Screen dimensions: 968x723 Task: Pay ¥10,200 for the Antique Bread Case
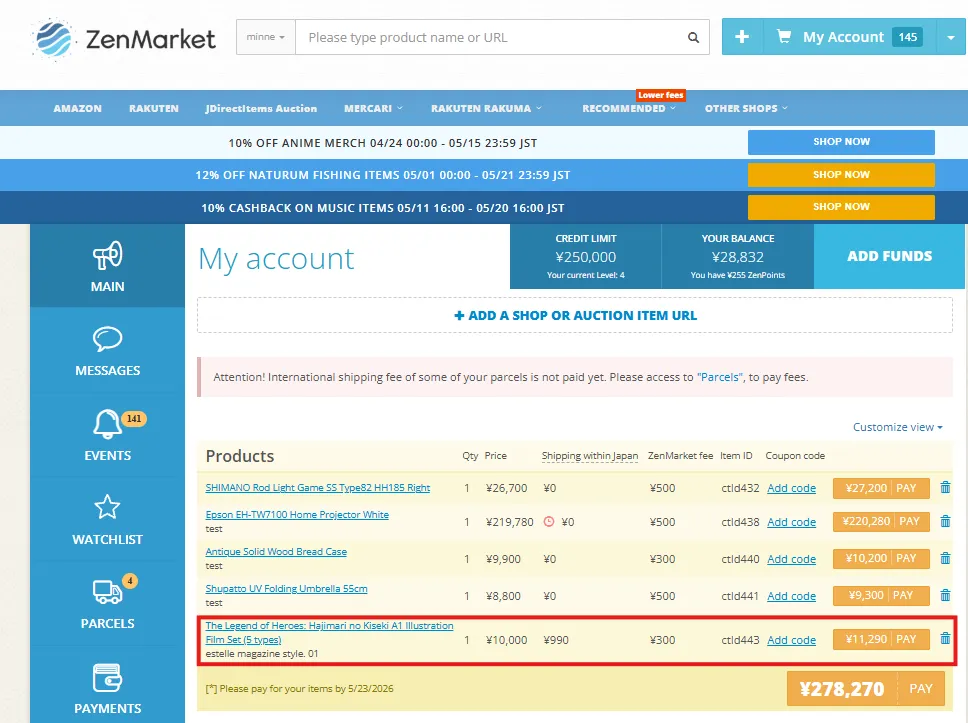click(x=880, y=558)
